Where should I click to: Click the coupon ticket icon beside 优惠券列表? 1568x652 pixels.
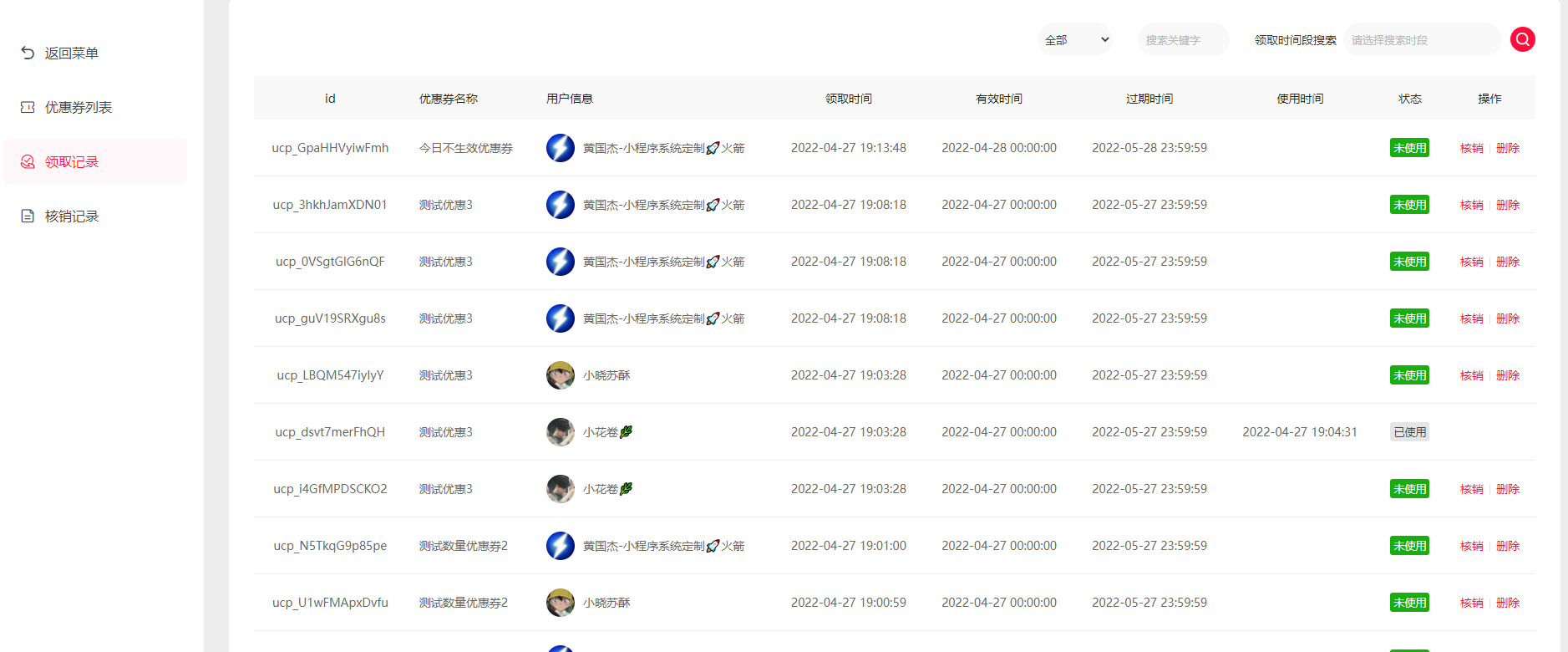(x=28, y=107)
